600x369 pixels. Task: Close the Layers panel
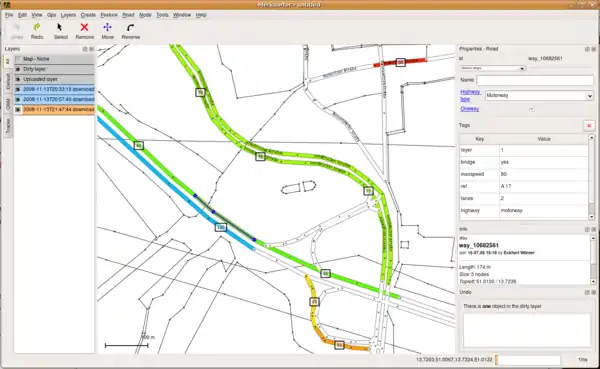91,49
